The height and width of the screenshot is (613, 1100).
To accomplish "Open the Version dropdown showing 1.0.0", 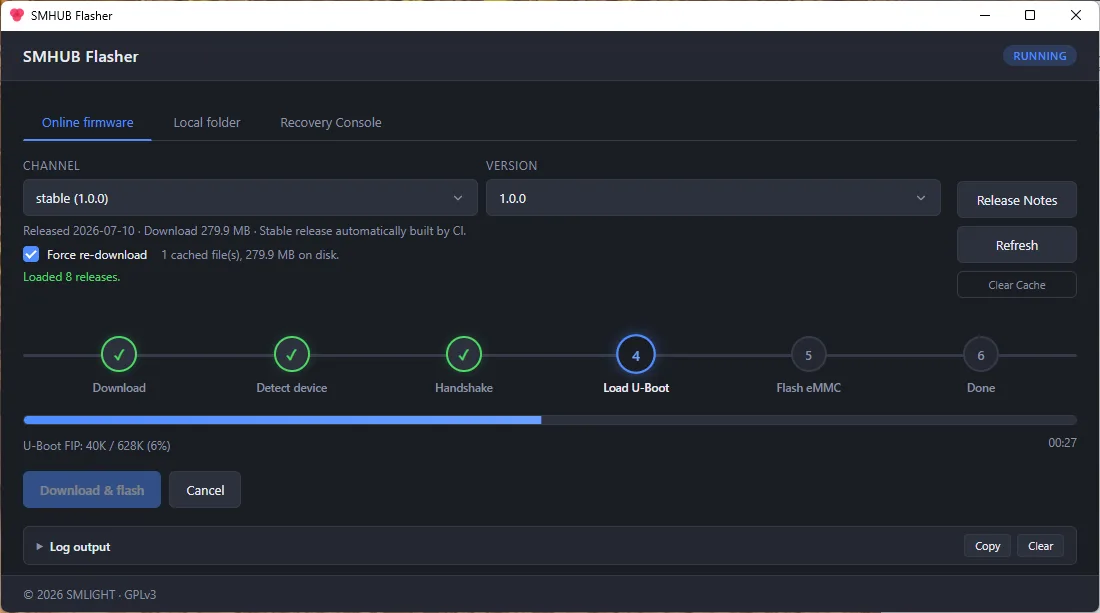I will pos(713,198).
